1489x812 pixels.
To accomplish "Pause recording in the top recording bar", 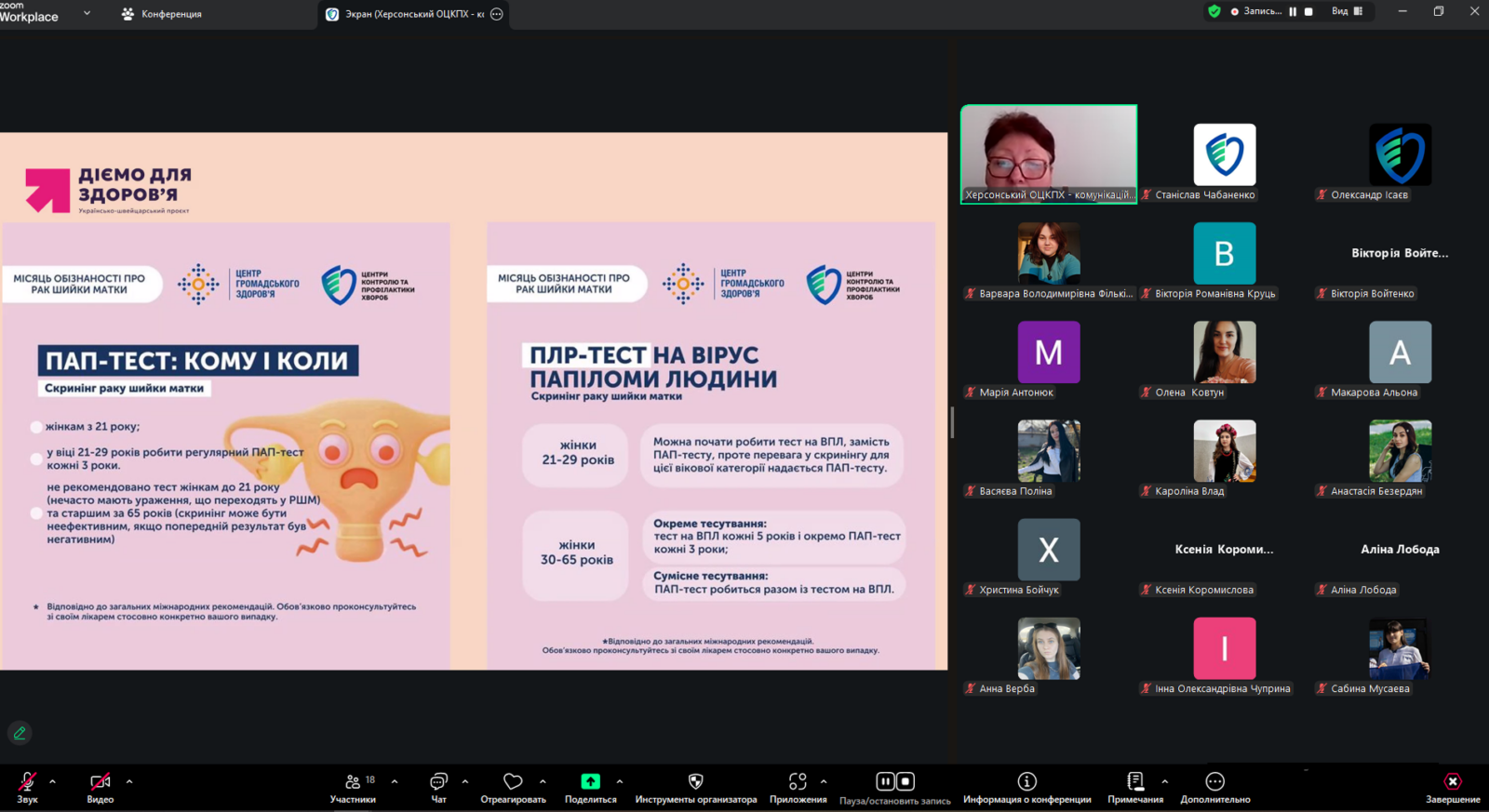I will click(1293, 11).
